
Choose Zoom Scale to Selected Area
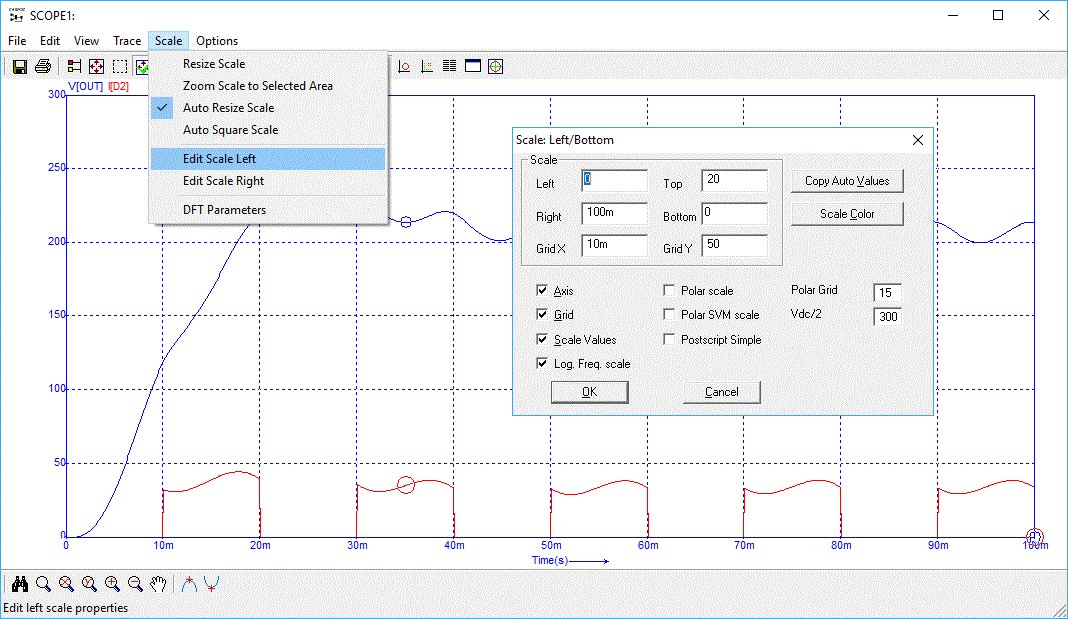pos(268,86)
